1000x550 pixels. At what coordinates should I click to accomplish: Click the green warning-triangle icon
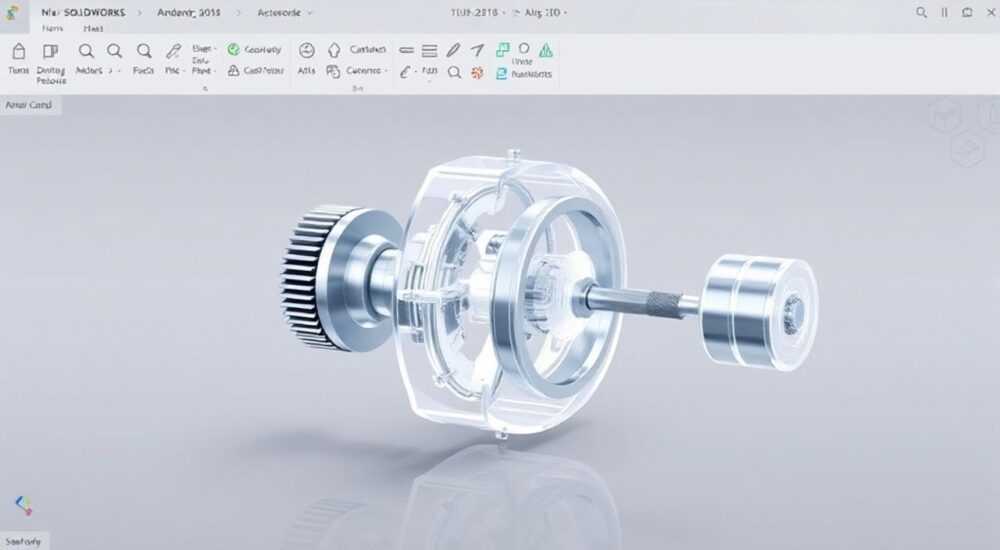coord(546,50)
